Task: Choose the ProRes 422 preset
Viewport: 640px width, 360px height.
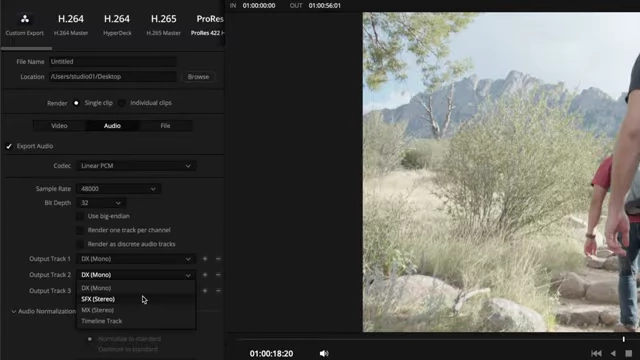Action: point(208,24)
